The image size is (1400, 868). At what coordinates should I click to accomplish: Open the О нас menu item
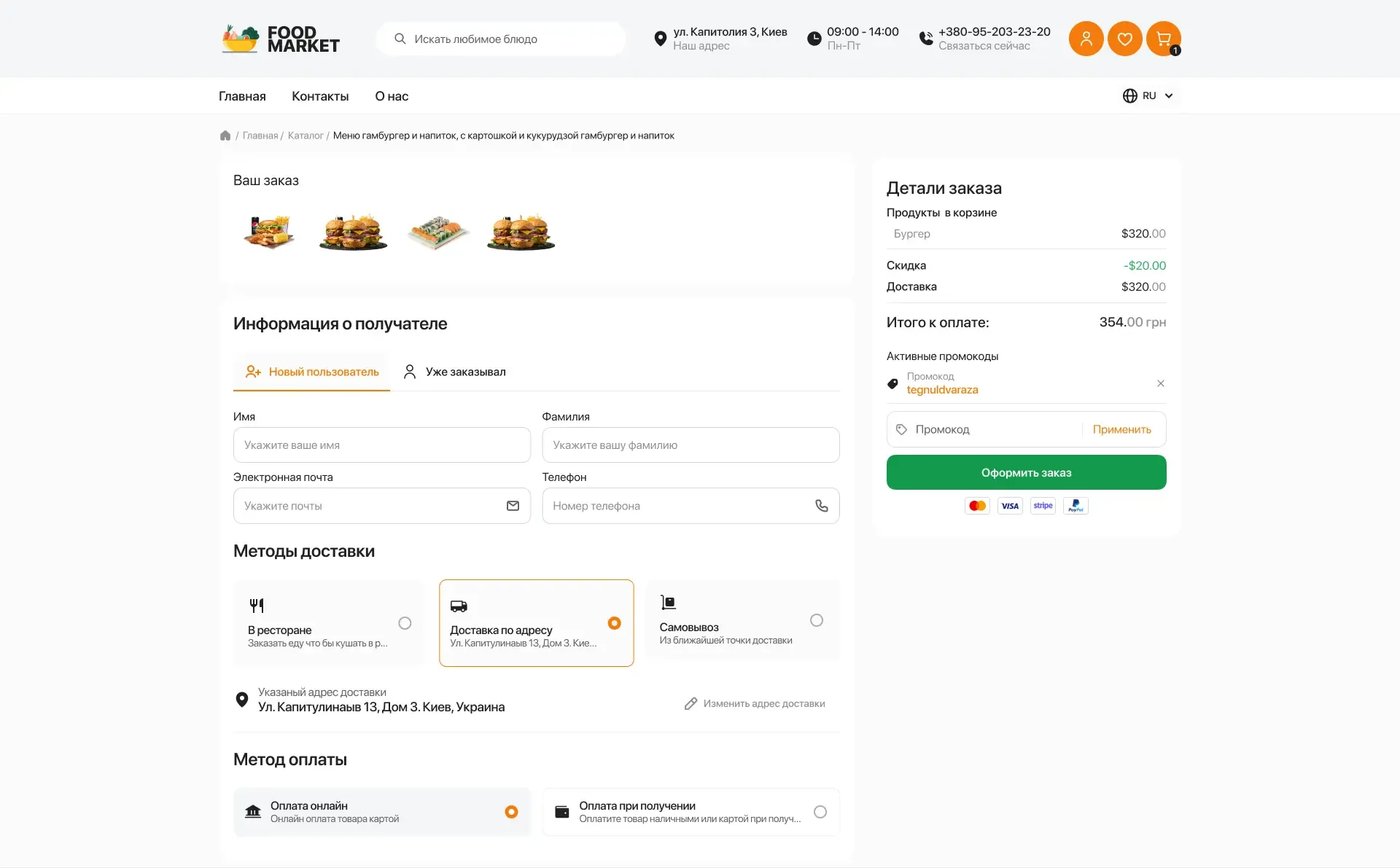(392, 96)
